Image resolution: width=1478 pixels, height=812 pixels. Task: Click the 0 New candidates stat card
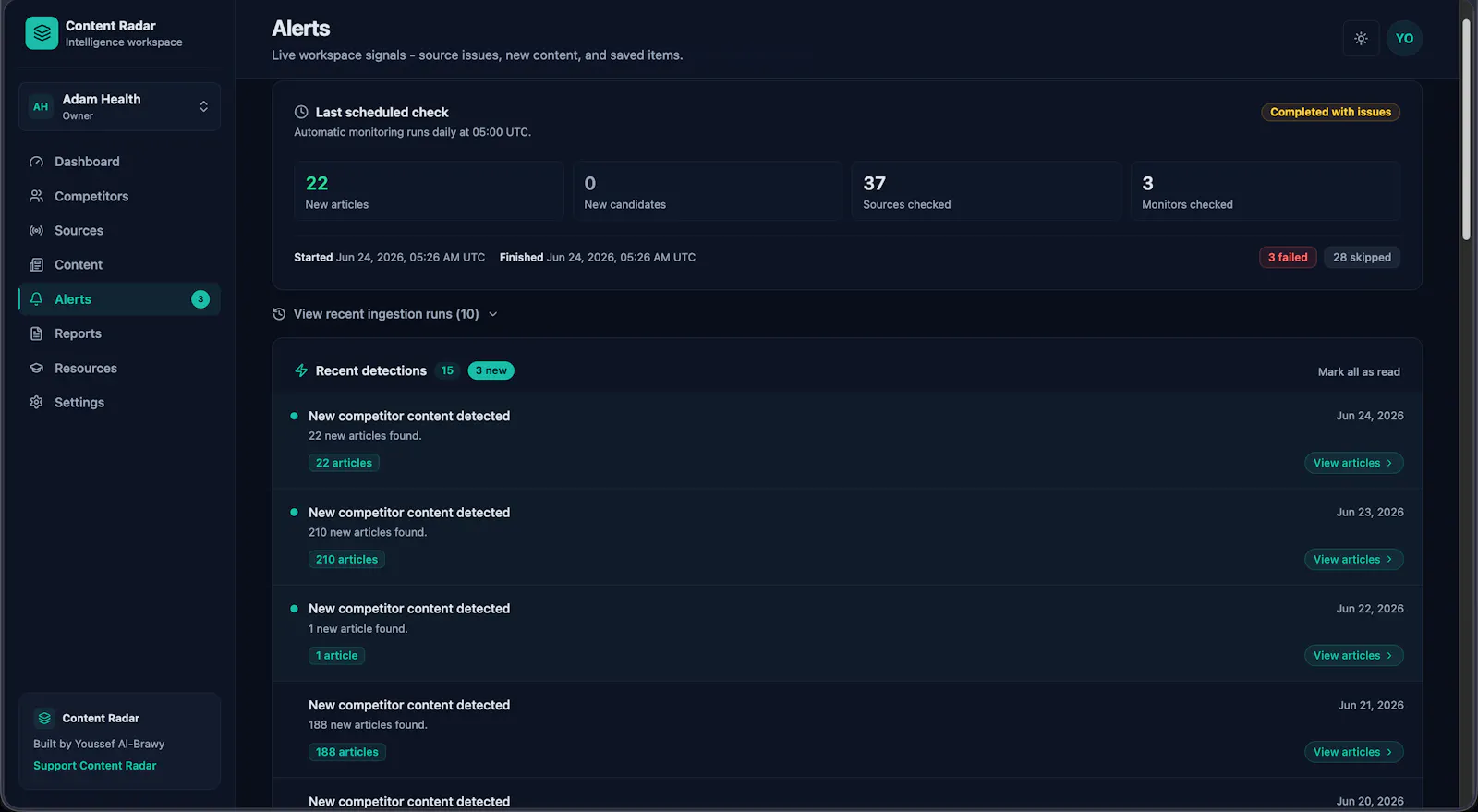pyautogui.click(x=708, y=191)
